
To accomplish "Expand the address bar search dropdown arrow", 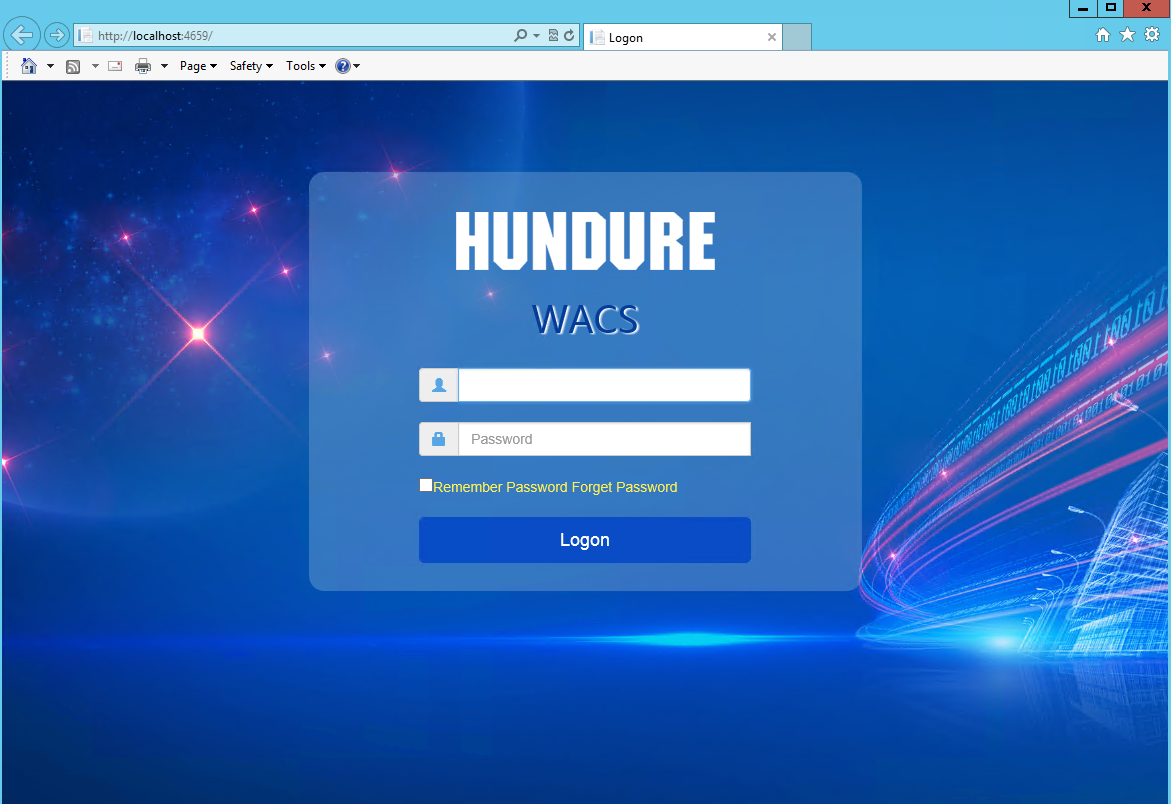I will coord(536,36).
